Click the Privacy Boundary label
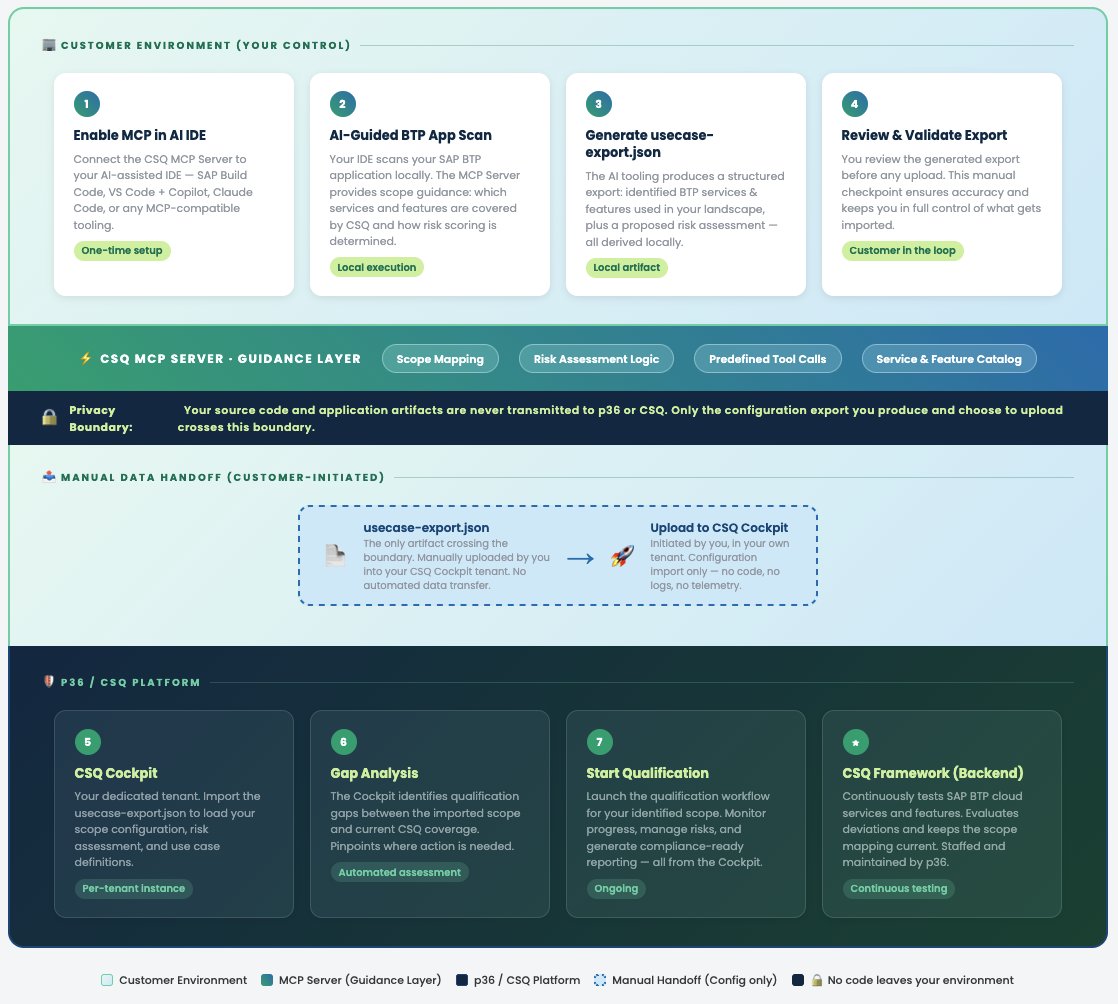 pyautogui.click(x=101, y=419)
